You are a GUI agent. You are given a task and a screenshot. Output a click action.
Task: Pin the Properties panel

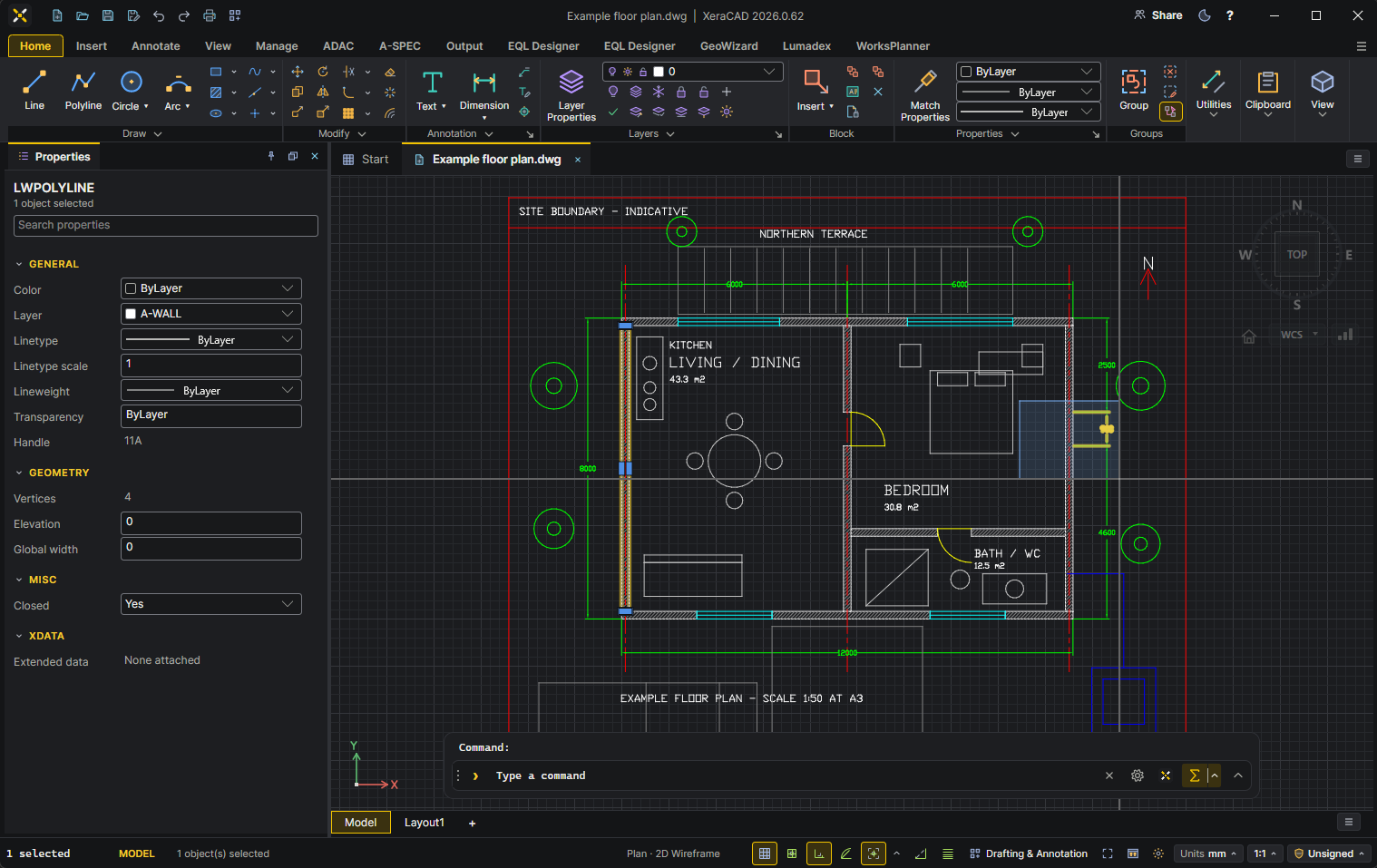[271, 156]
